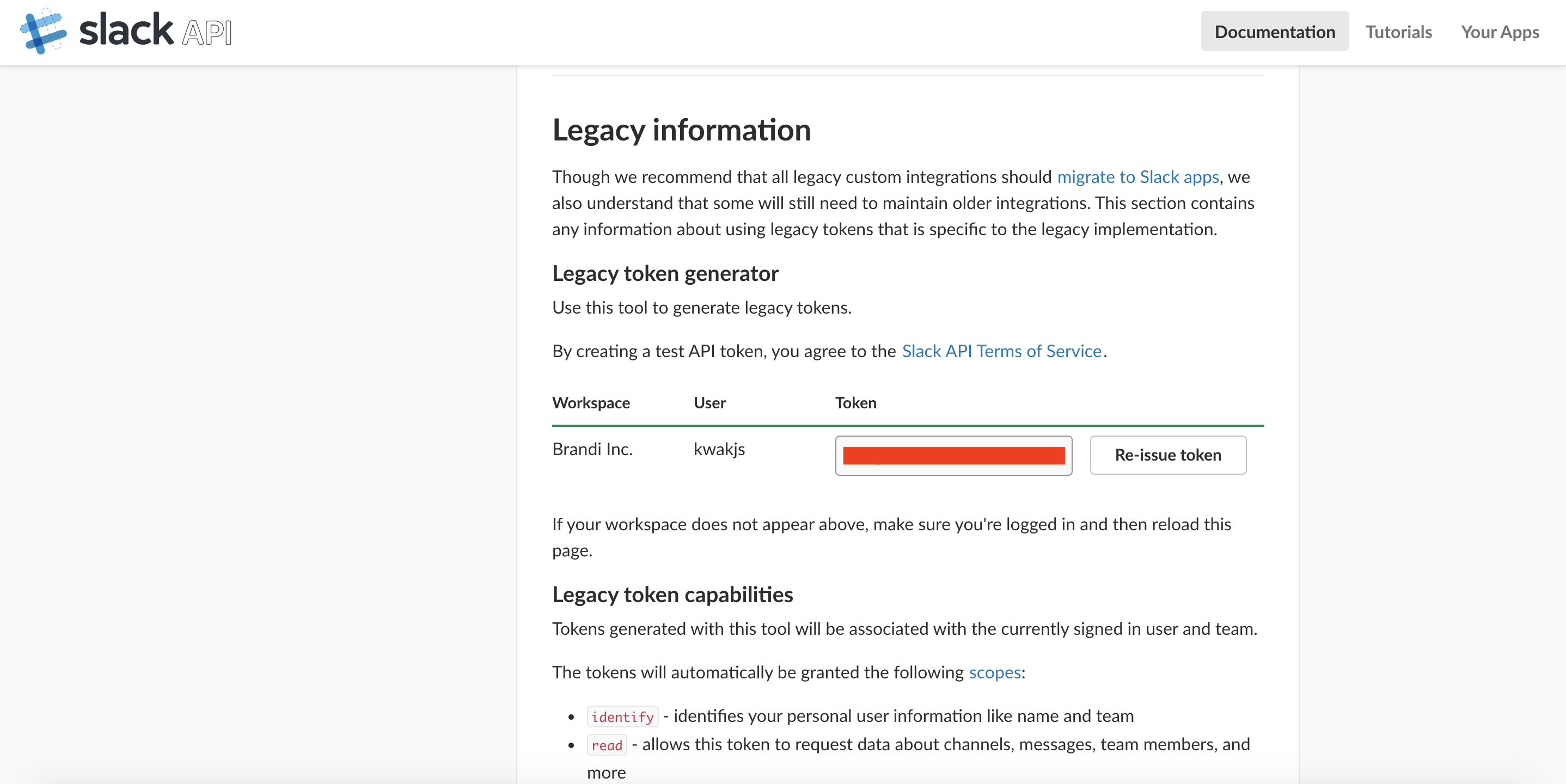The height and width of the screenshot is (784, 1566).
Task: Open Slack API Terms of Service link
Action: (x=1001, y=351)
